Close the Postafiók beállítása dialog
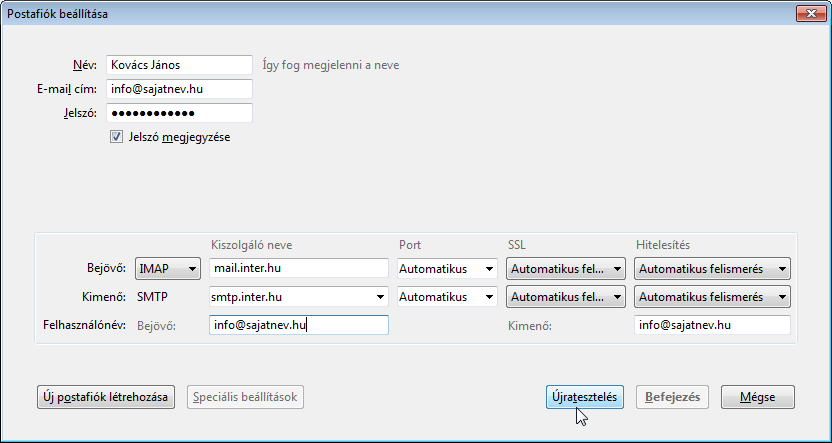Screen dimensions: 832x443 811,14
